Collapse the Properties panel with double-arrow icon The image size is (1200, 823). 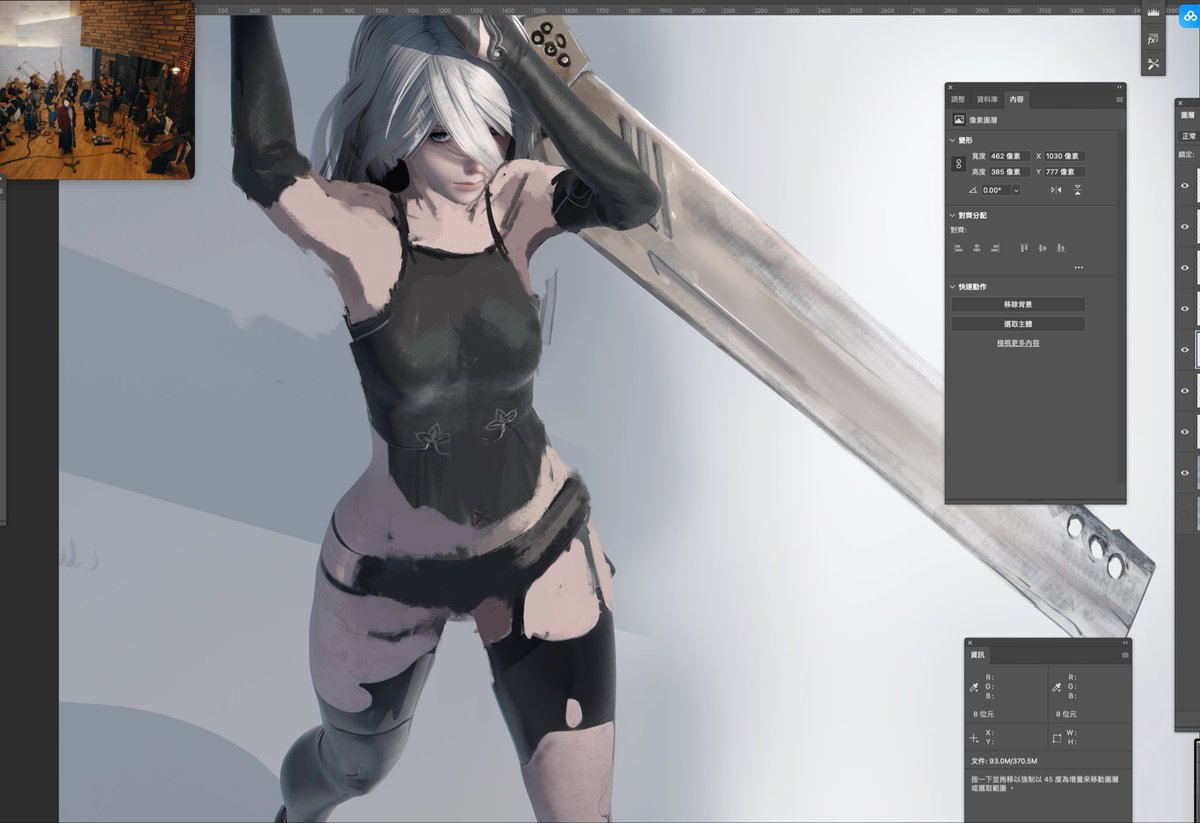click(1120, 87)
